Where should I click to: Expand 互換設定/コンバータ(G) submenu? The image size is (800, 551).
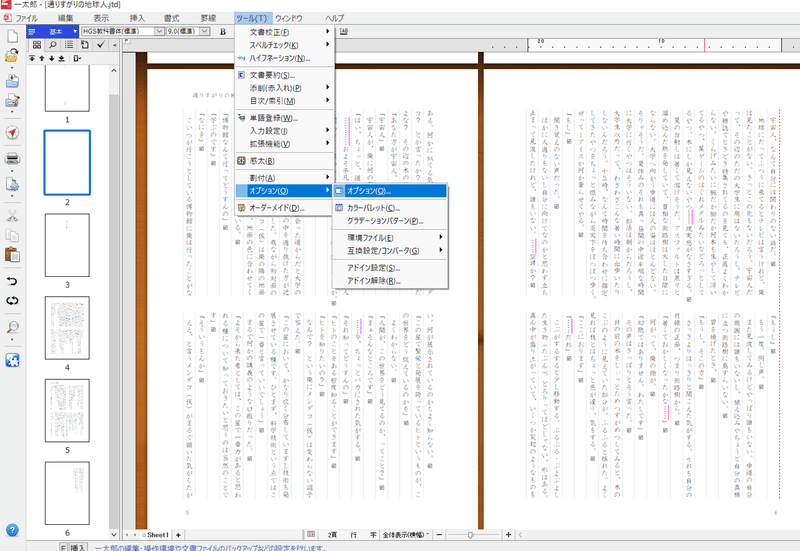tap(390, 251)
